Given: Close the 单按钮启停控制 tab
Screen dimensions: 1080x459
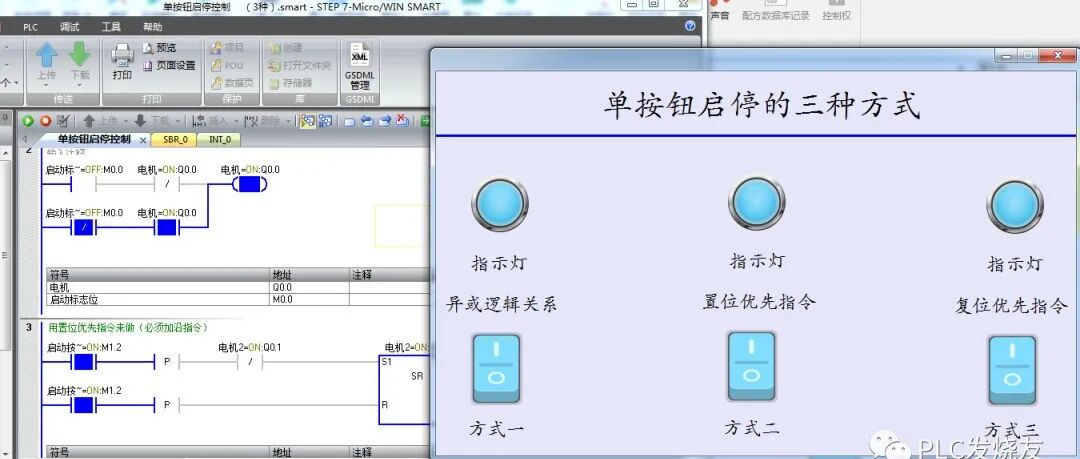Looking at the screenshot, I should 143,140.
